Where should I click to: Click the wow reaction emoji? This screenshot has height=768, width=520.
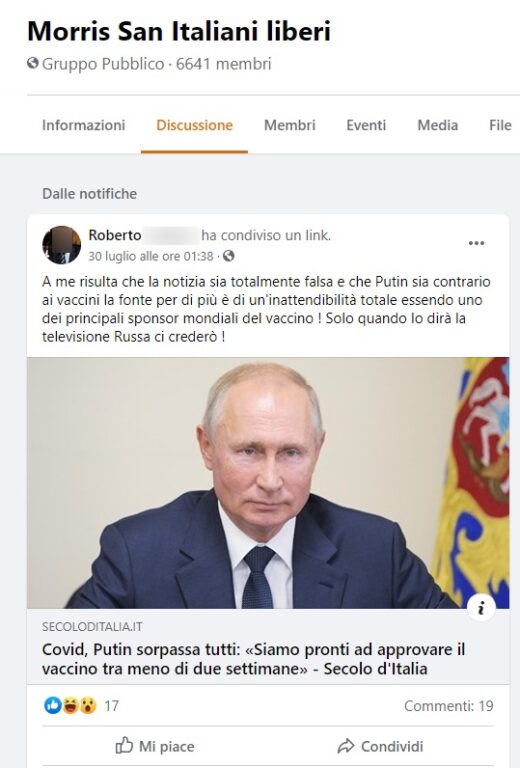click(x=88, y=705)
